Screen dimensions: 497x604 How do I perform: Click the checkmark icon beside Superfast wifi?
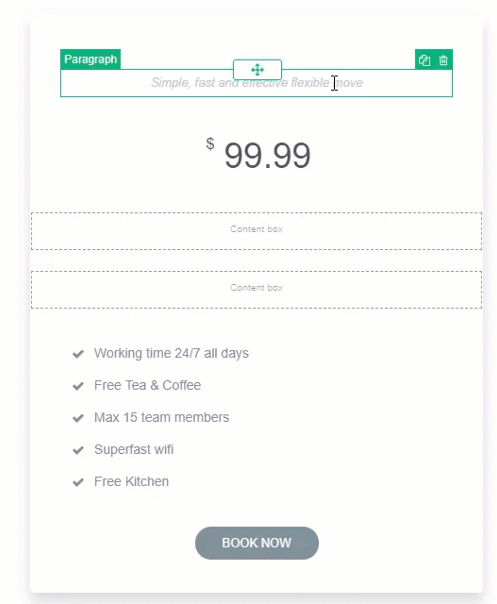78,450
